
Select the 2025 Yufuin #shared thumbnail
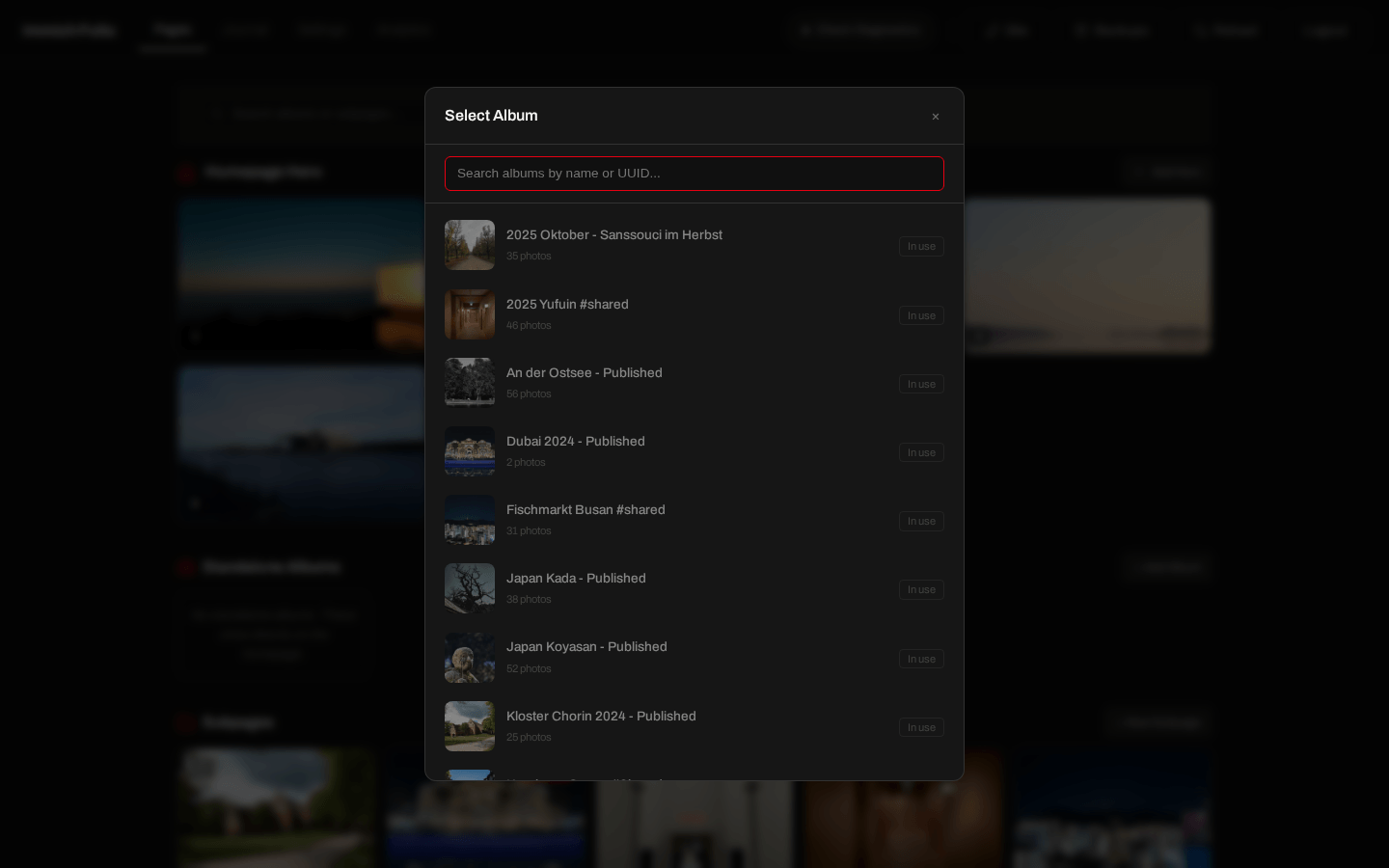(x=470, y=314)
